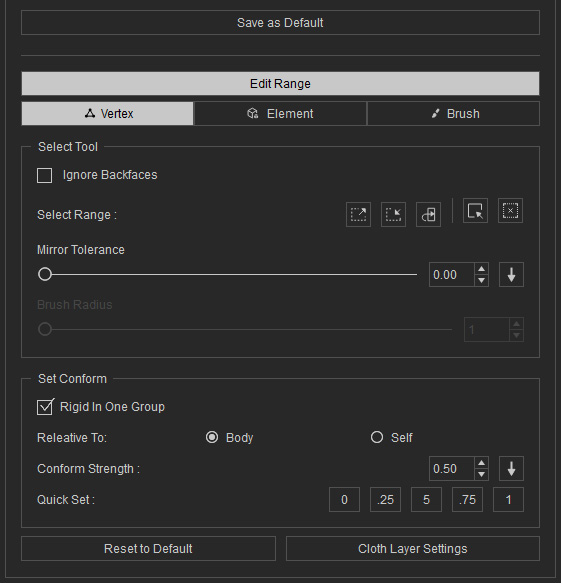Image resolution: width=561 pixels, height=583 pixels.
Task: Open Cloth Layer Settings
Action: pyautogui.click(x=413, y=548)
